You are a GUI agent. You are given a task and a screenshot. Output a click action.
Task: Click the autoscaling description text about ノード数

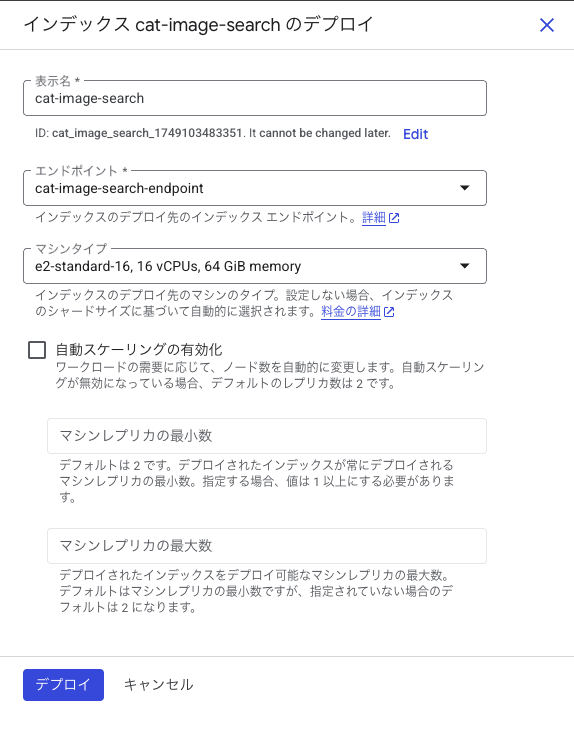(x=270, y=375)
